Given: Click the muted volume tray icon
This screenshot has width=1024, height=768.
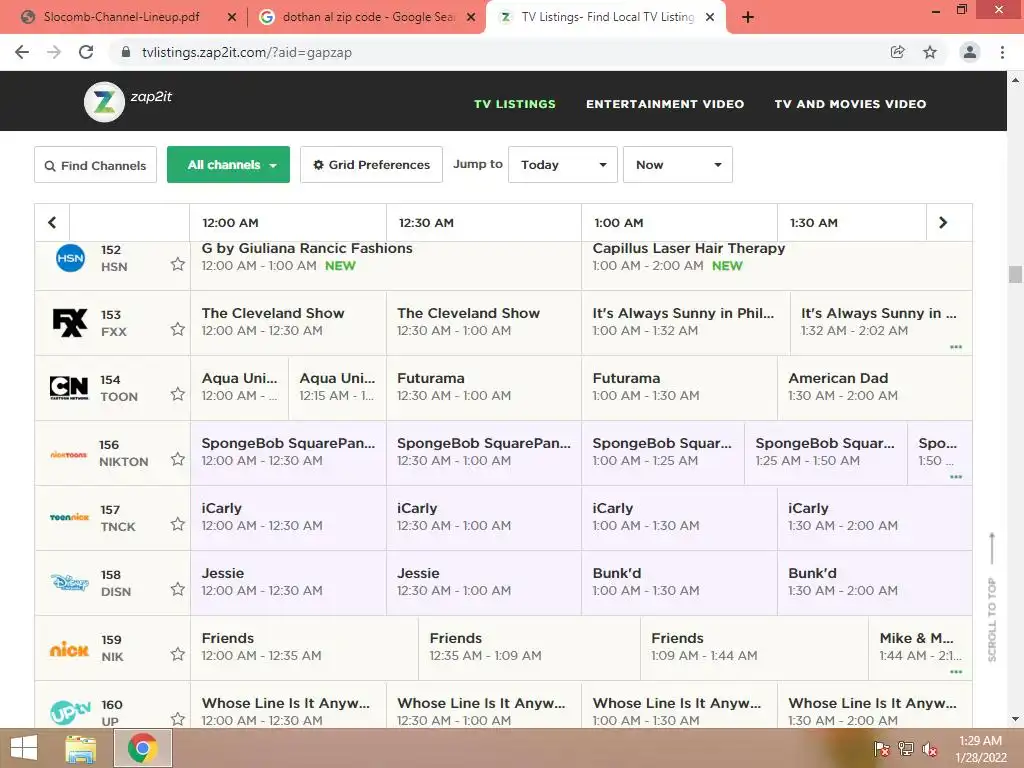Looking at the screenshot, I should click(929, 748).
